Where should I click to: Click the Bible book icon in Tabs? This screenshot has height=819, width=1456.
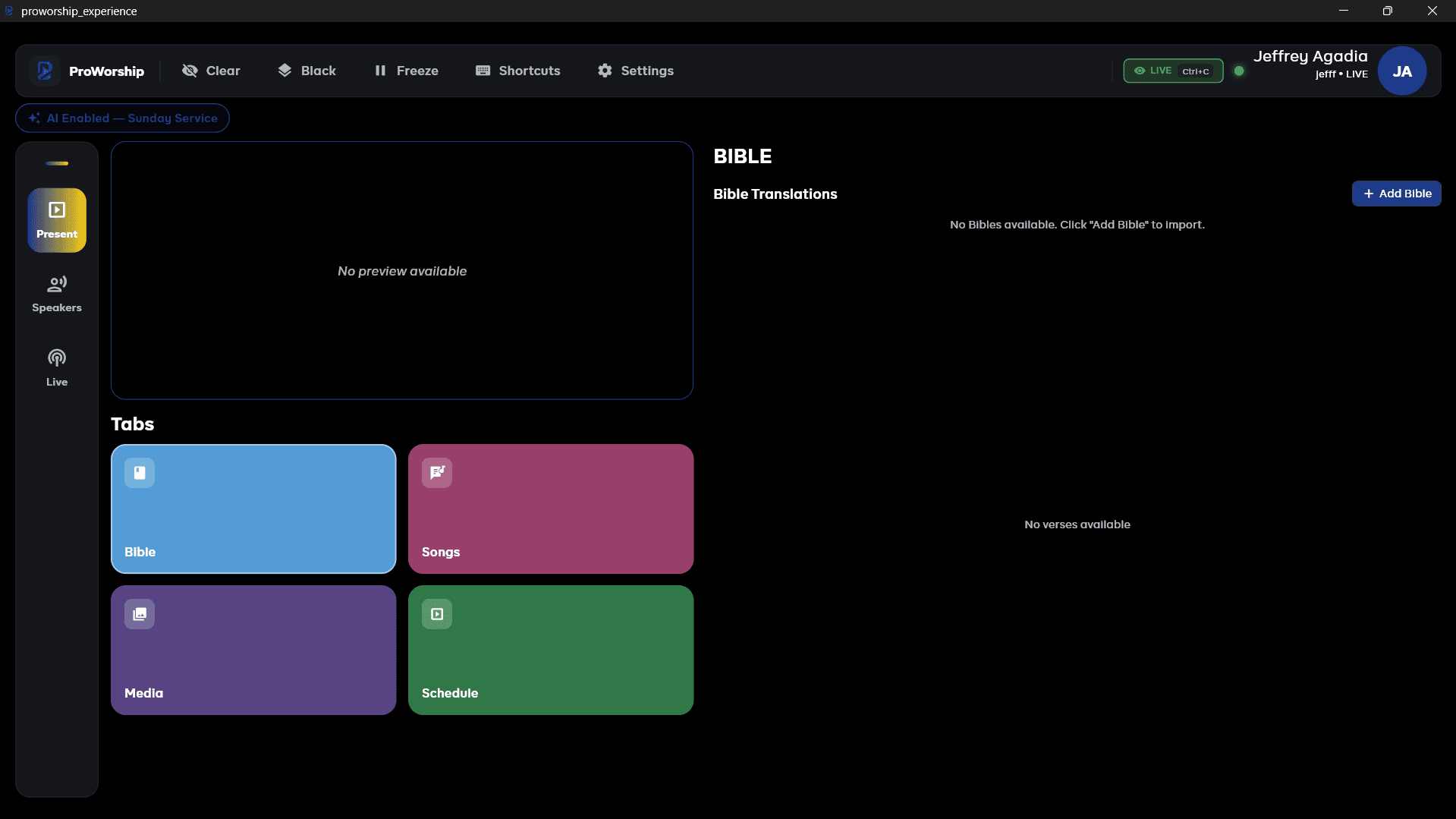tap(140, 473)
